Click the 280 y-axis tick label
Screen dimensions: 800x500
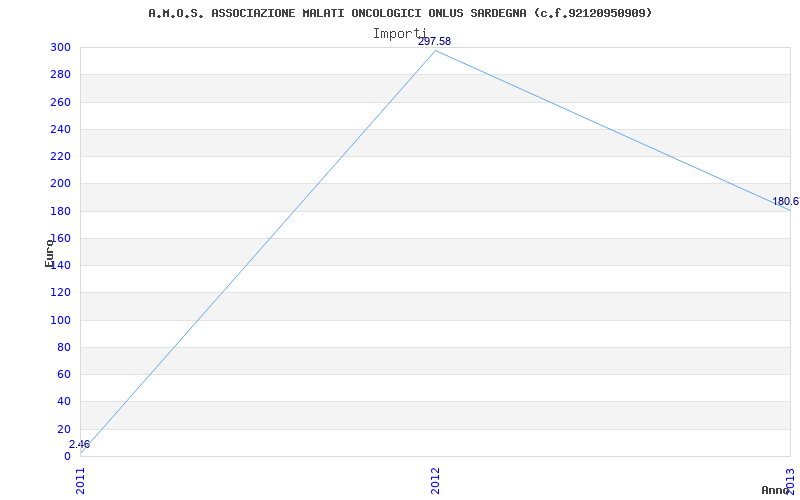point(60,74)
